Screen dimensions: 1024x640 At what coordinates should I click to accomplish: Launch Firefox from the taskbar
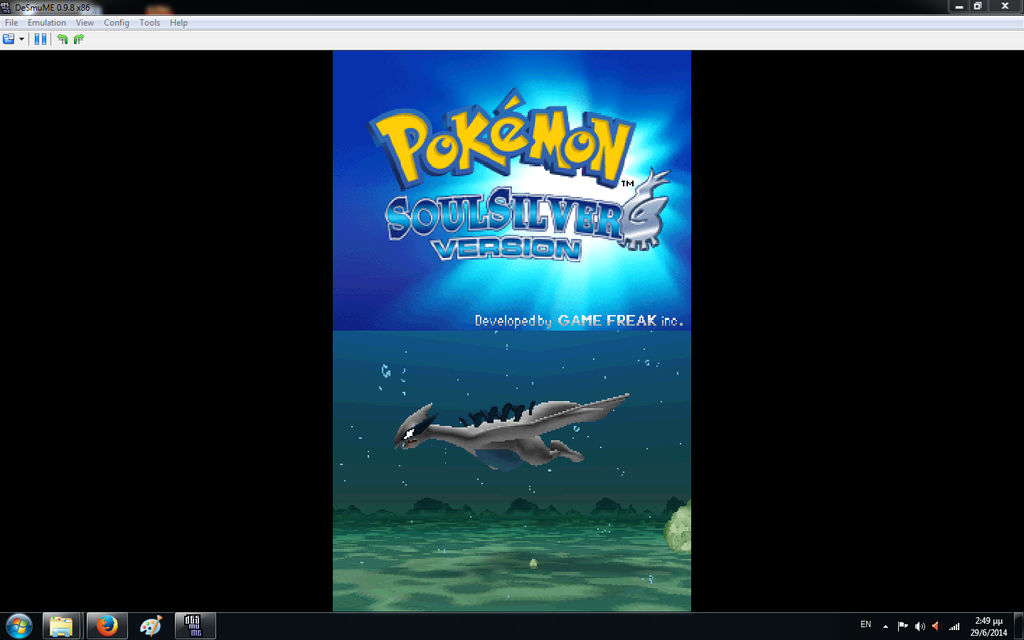click(x=106, y=626)
